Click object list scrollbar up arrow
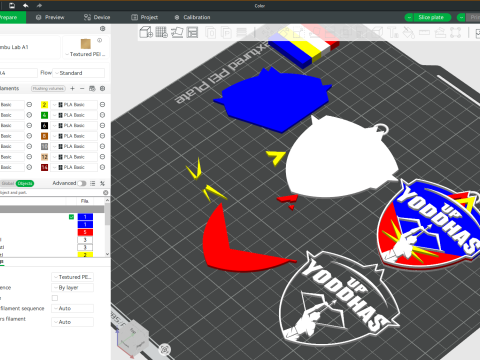This screenshot has height=360, width=480. 107,200
